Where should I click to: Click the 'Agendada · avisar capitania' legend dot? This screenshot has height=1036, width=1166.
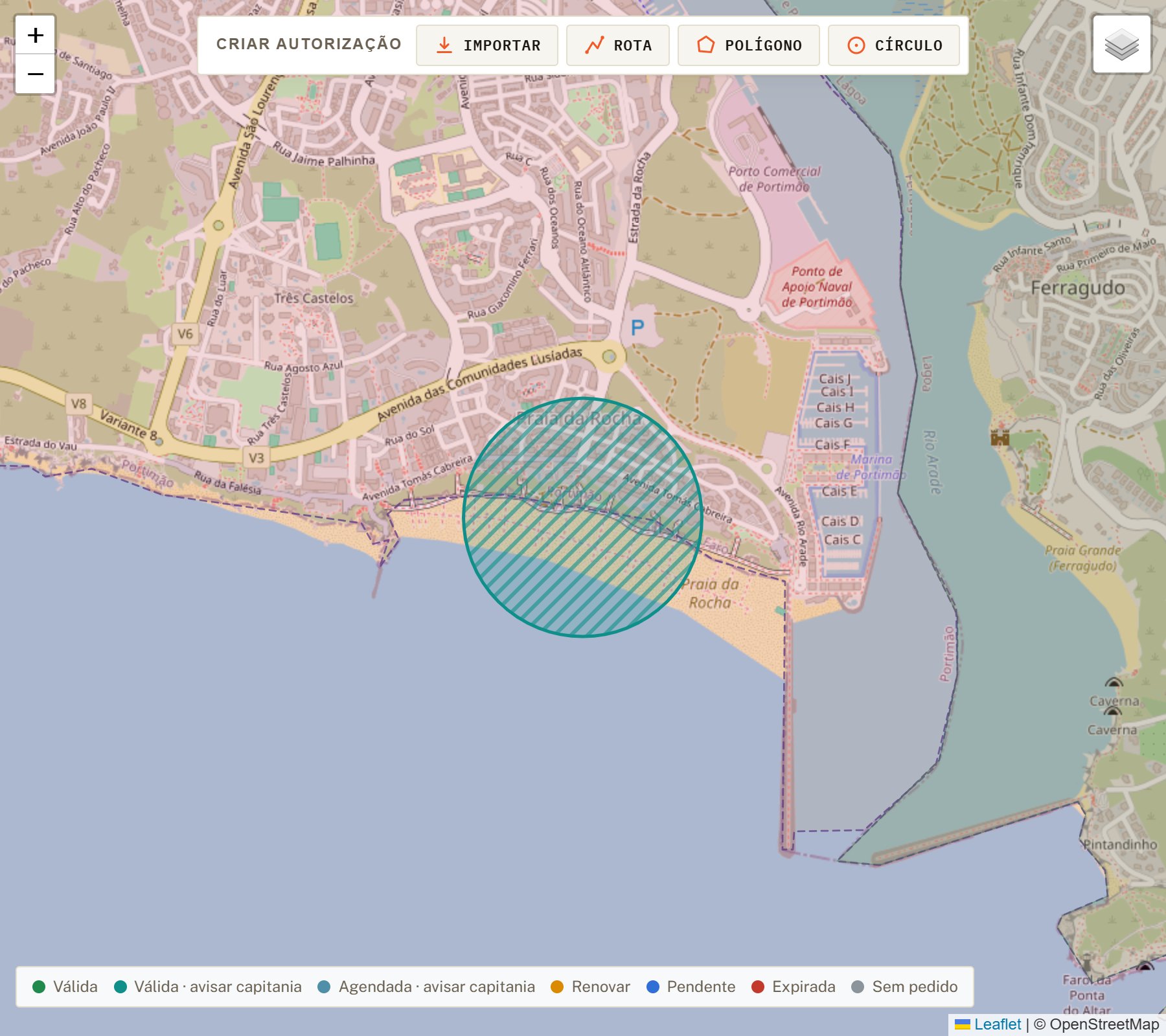pyautogui.click(x=325, y=987)
